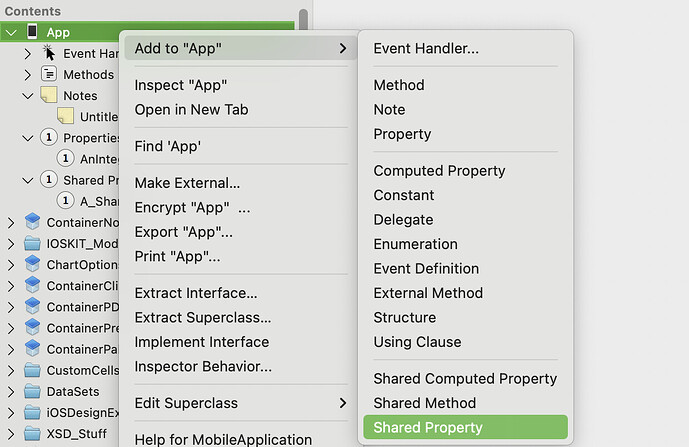
Task: Click the App device icon in navigator
Action: point(32,32)
